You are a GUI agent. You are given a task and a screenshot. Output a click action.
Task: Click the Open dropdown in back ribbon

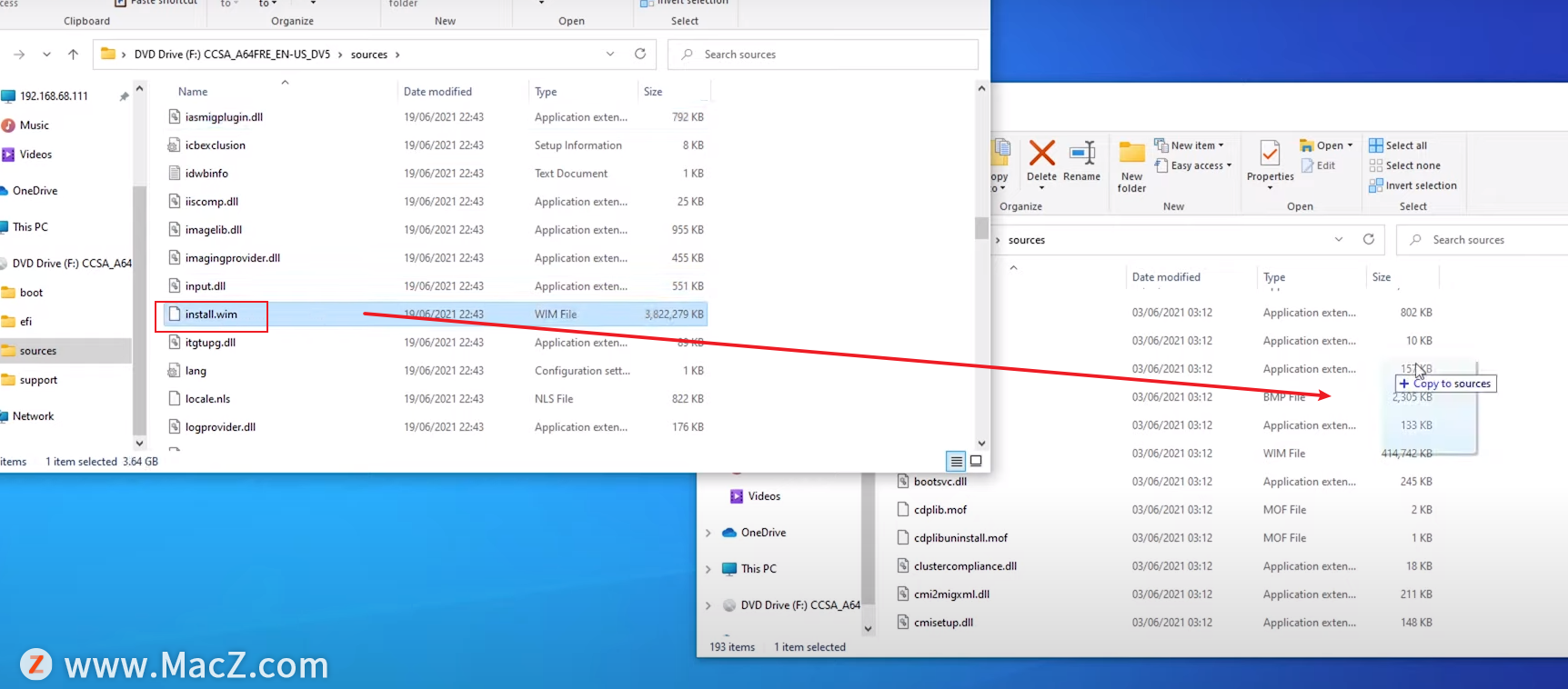[x=1326, y=145]
